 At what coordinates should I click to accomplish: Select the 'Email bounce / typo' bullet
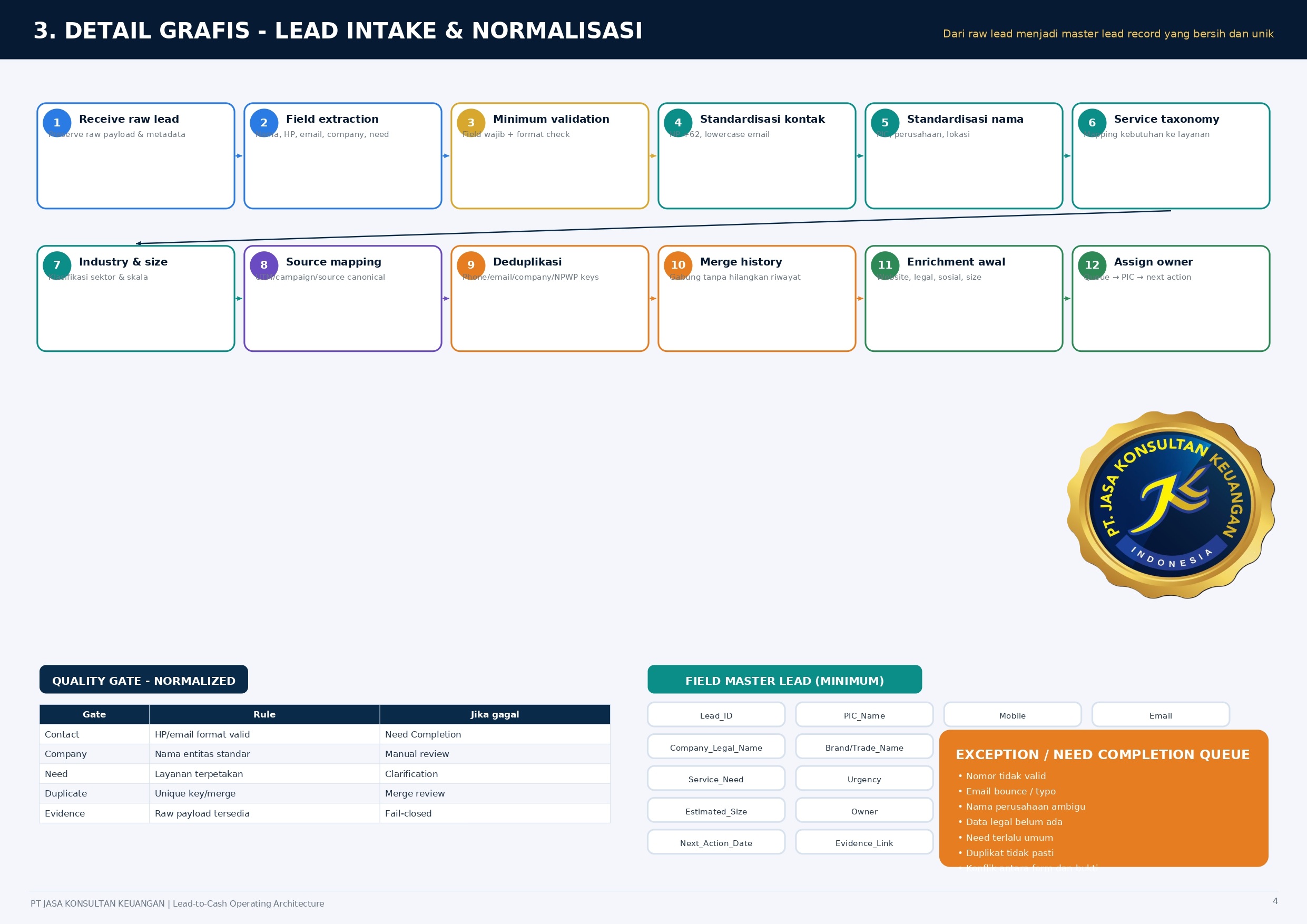[1006, 791]
